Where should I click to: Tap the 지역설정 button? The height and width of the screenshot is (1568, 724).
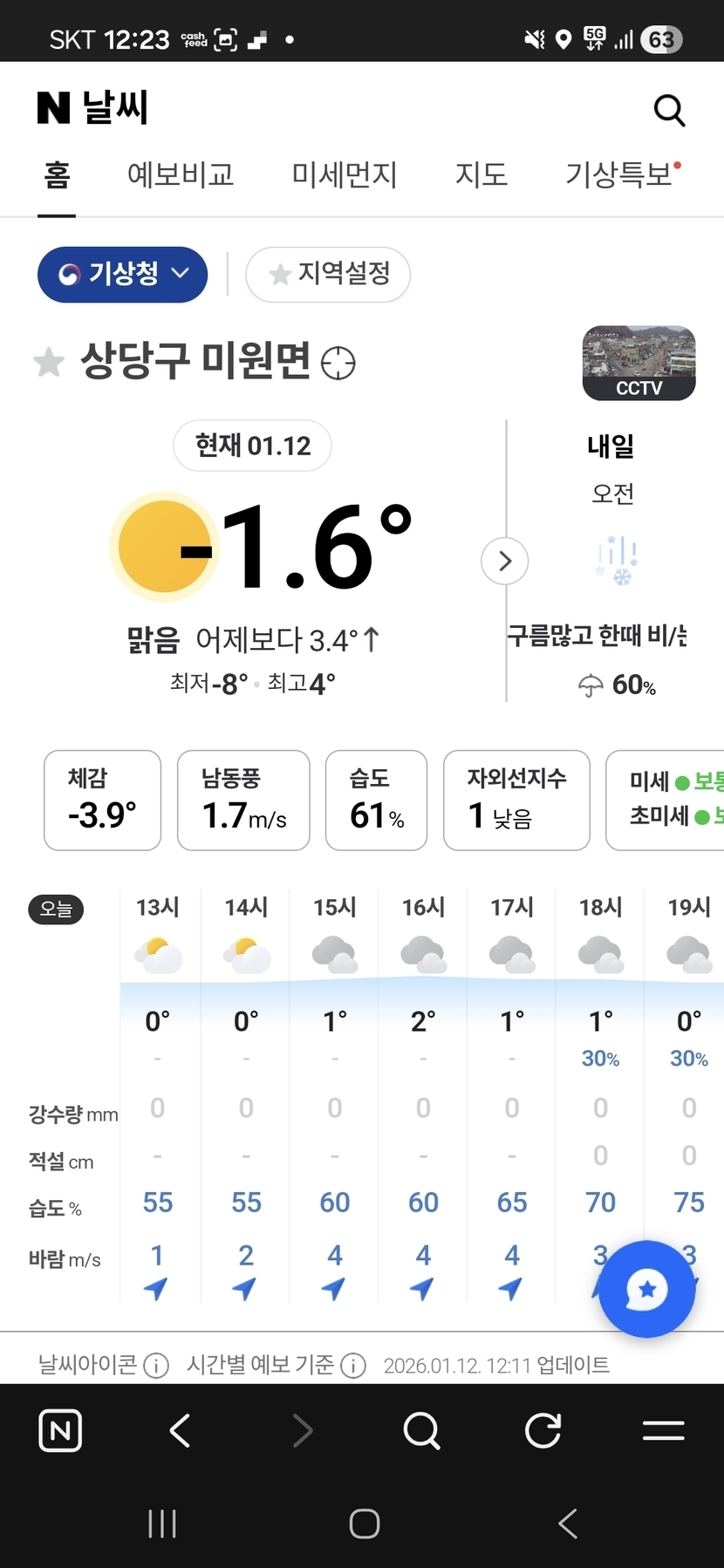tap(328, 275)
